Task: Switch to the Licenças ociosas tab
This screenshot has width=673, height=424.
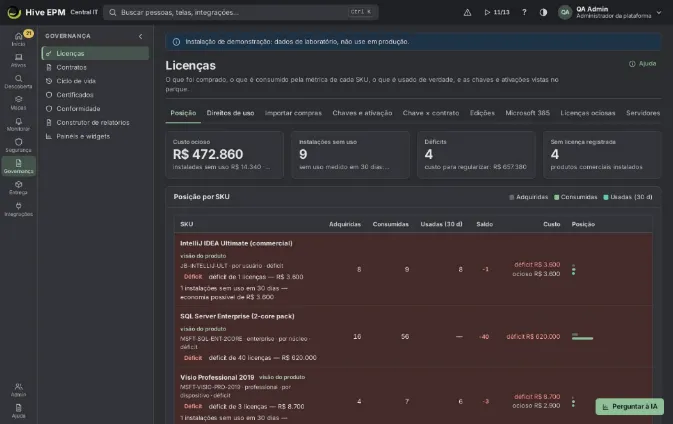Action: click(x=588, y=113)
